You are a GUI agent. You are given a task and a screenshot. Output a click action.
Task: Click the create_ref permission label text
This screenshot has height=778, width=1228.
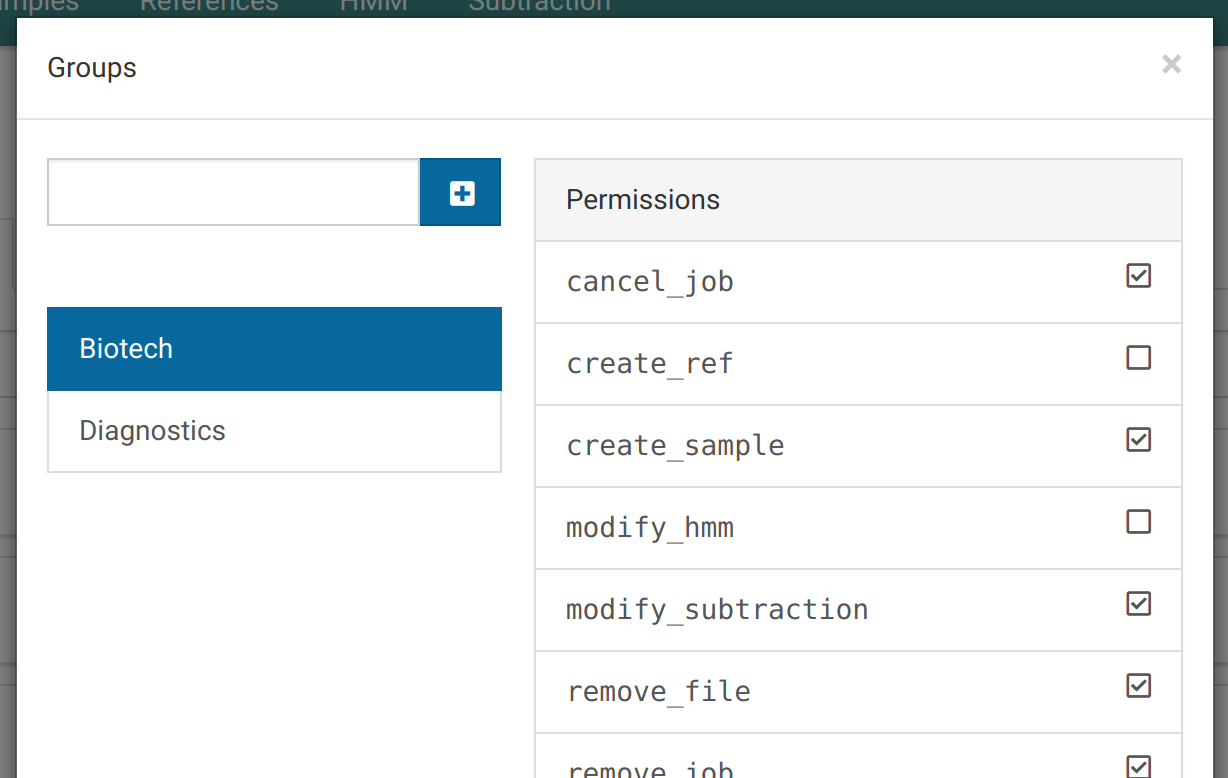click(x=650, y=364)
